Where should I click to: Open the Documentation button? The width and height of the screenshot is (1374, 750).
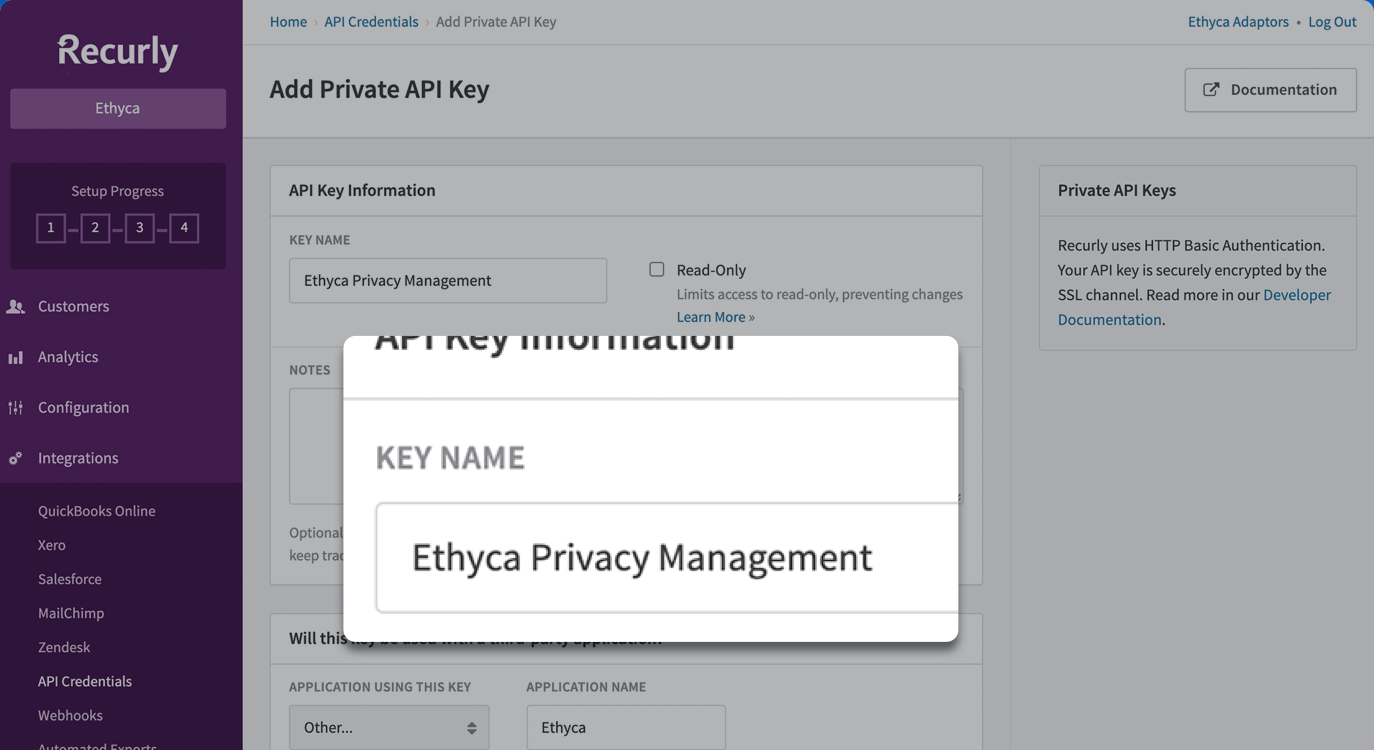(x=1270, y=90)
